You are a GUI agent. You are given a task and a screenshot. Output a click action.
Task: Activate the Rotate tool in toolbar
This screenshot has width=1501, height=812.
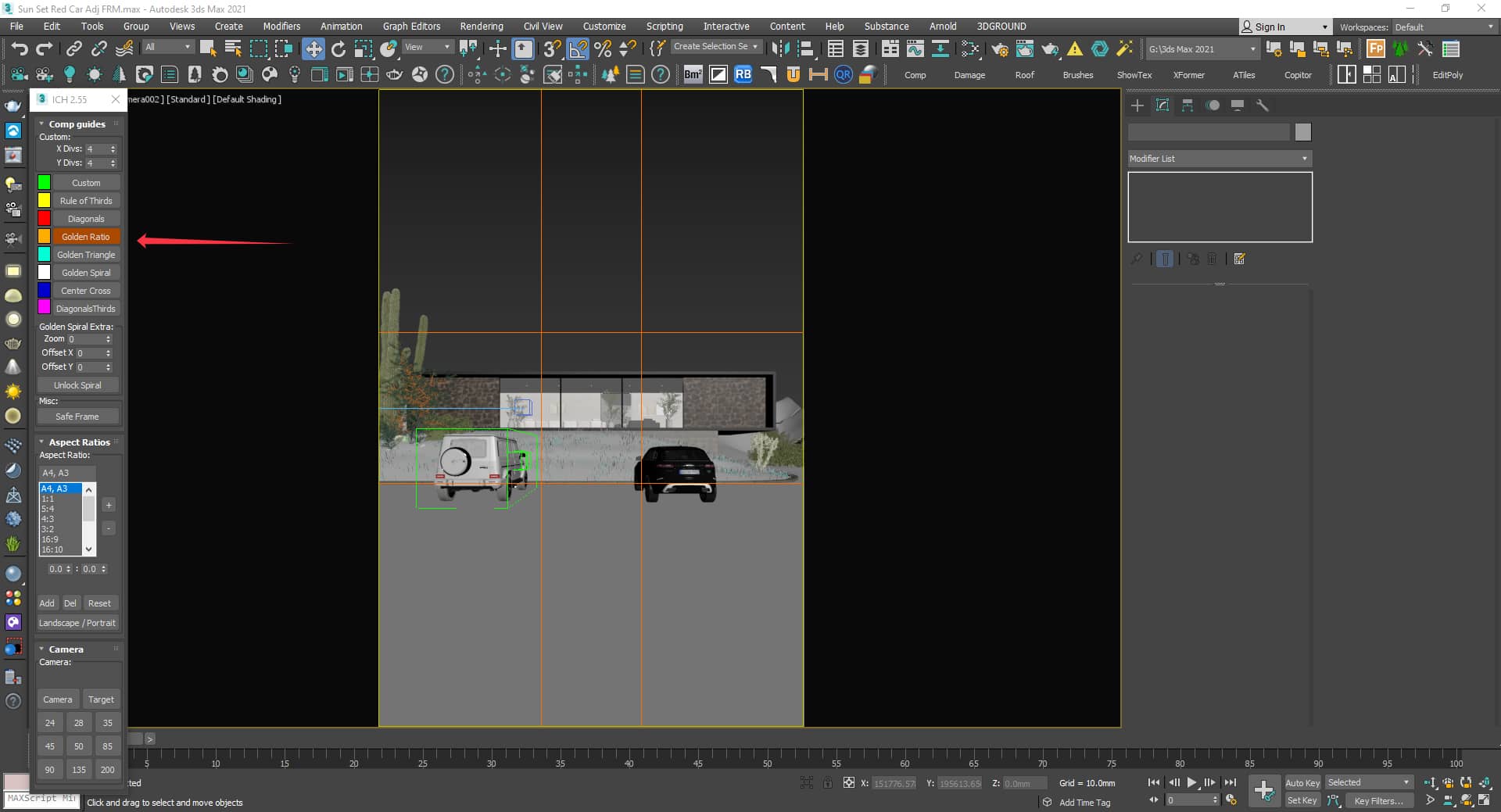coord(339,49)
